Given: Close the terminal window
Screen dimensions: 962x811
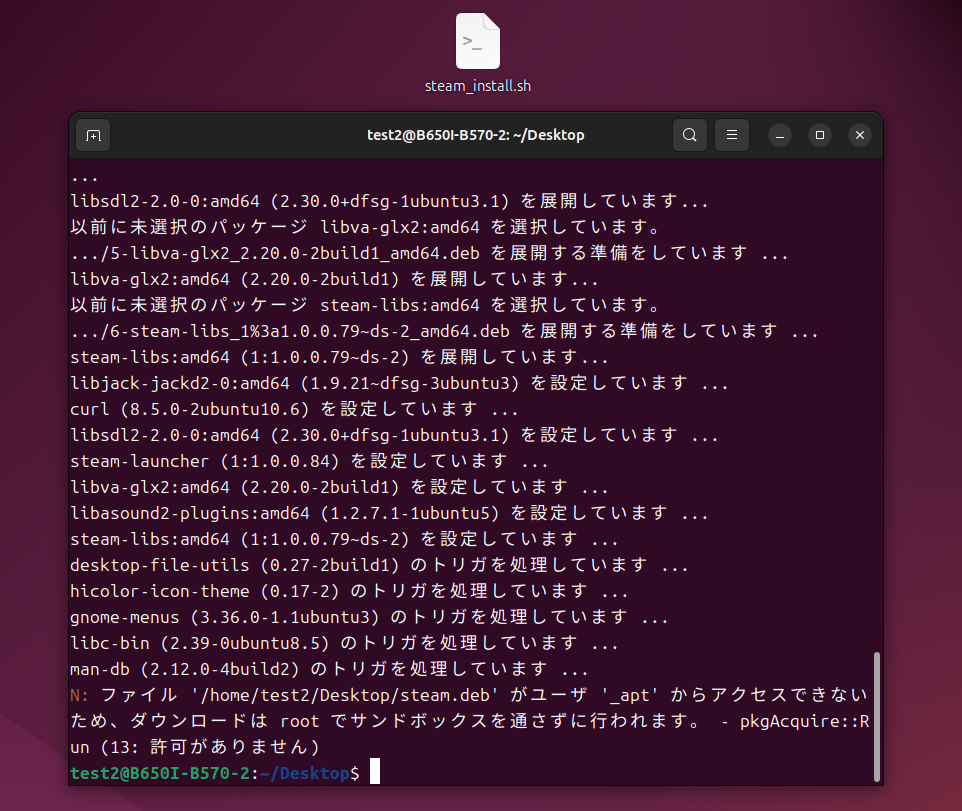Looking at the screenshot, I should [860, 135].
